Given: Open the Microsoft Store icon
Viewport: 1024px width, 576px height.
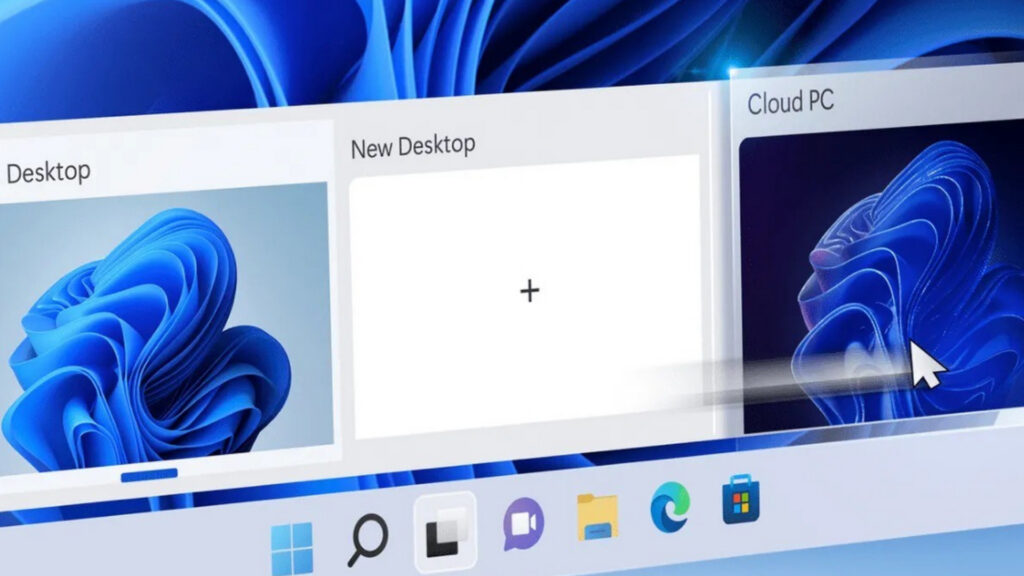Looking at the screenshot, I should coord(741,500).
